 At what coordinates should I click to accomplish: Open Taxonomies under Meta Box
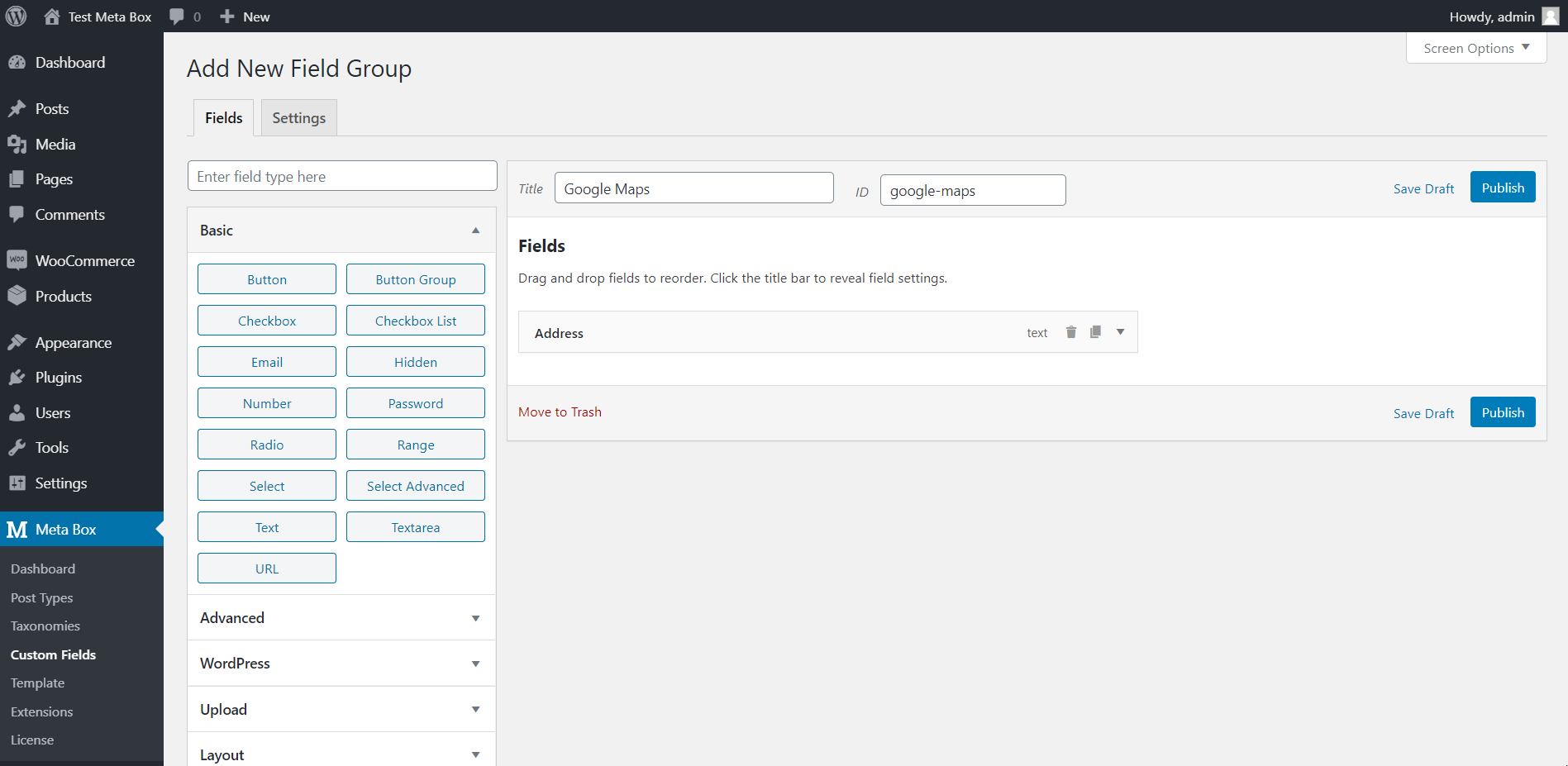coord(45,626)
